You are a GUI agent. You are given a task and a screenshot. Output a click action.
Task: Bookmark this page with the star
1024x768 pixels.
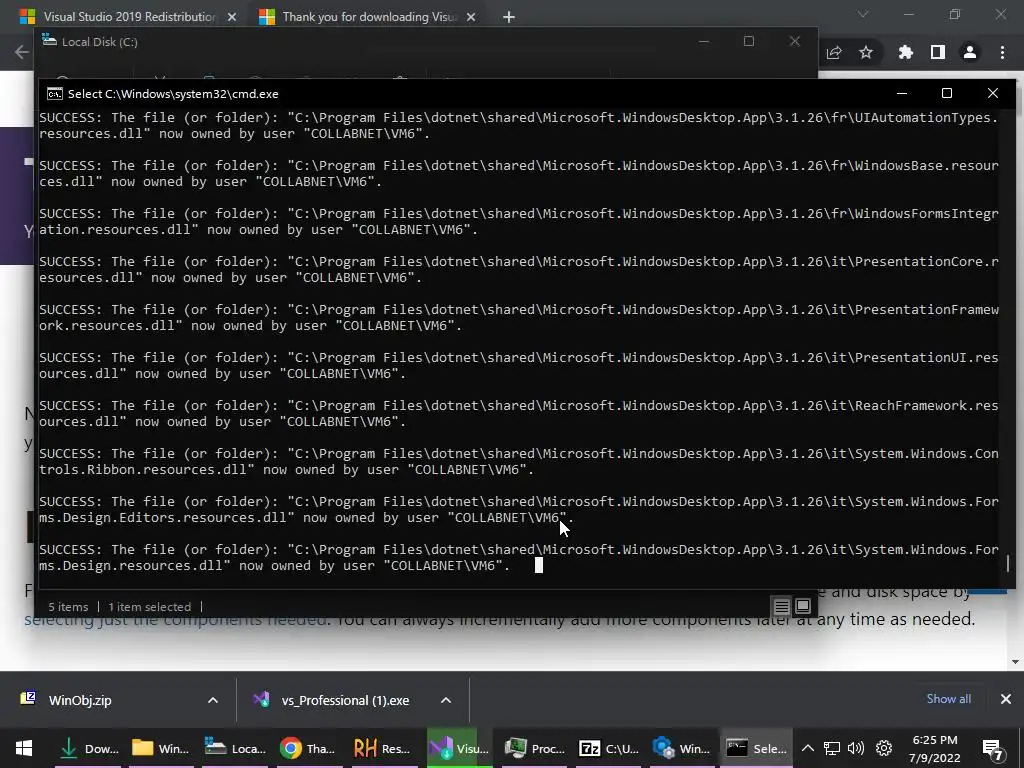point(866,52)
